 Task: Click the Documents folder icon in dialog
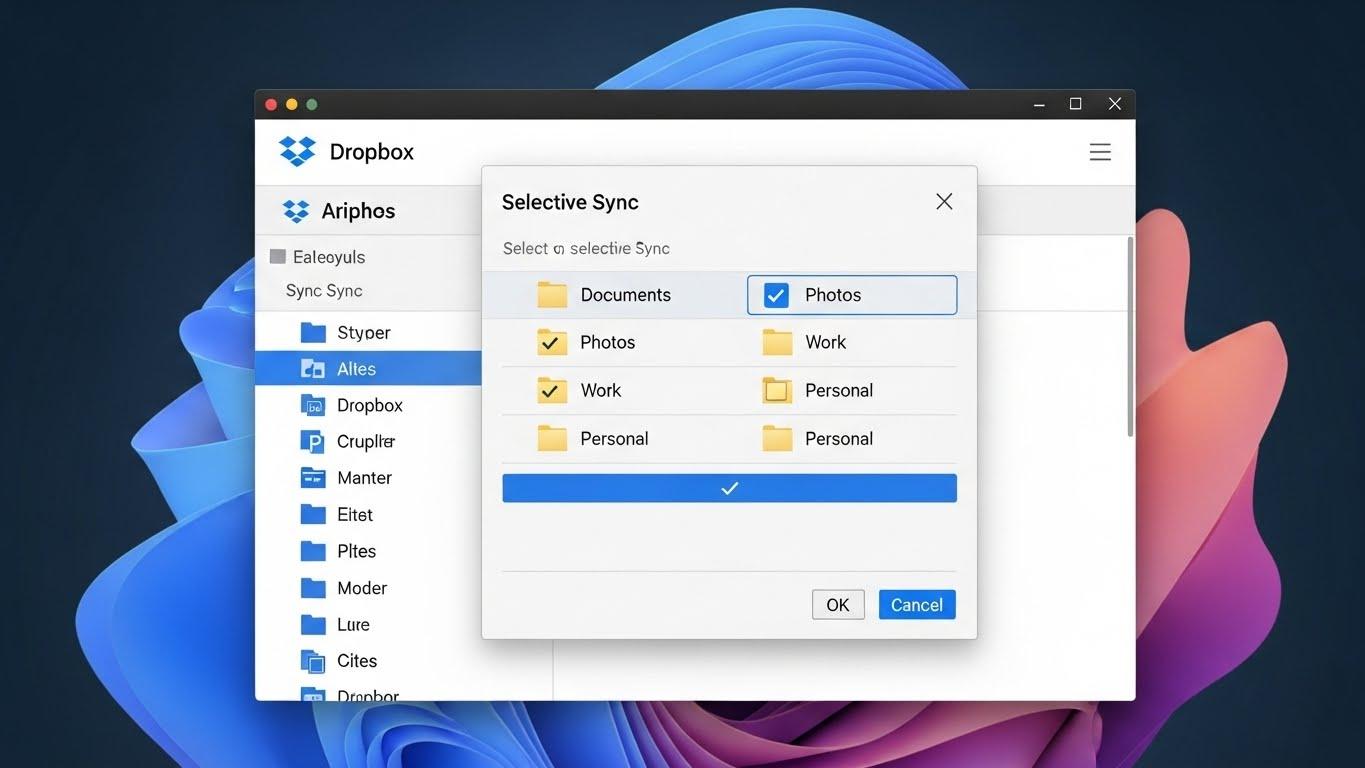point(551,294)
